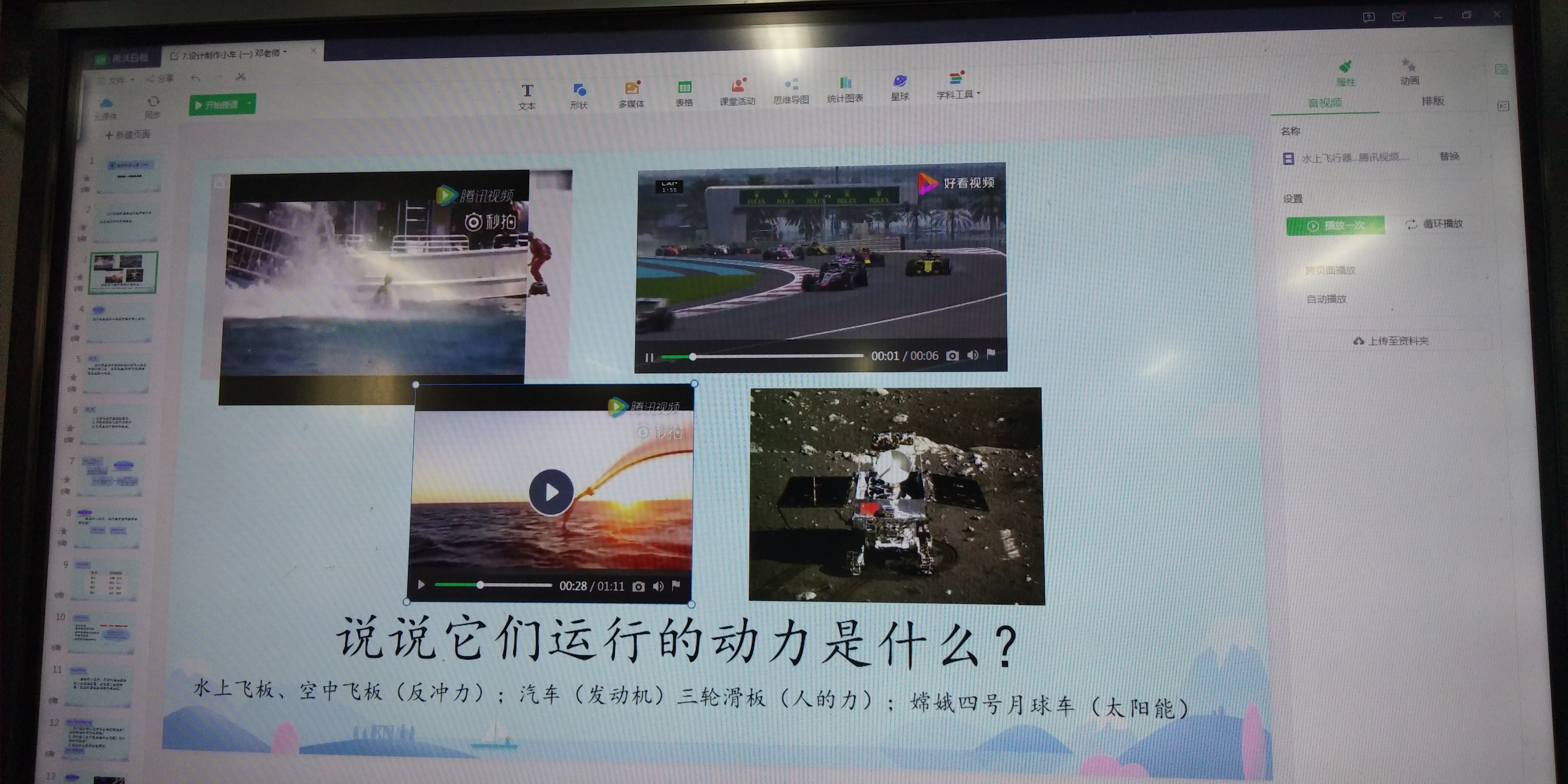Mute the water jetpack video volume
This screenshot has width=1568, height=784.
pyautogui.click(x=658, y=586)
